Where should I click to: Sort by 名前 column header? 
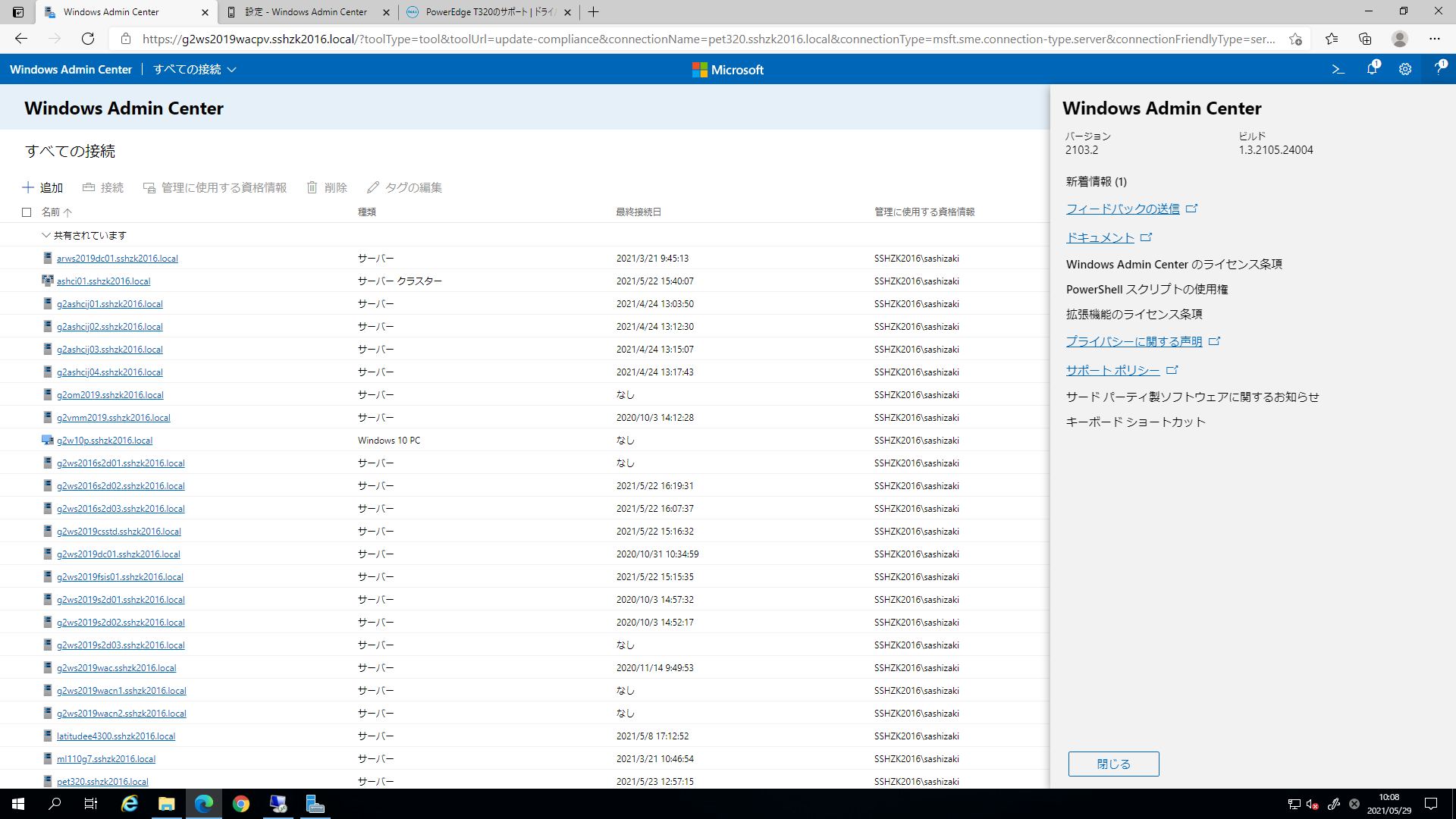coord(56,212)
